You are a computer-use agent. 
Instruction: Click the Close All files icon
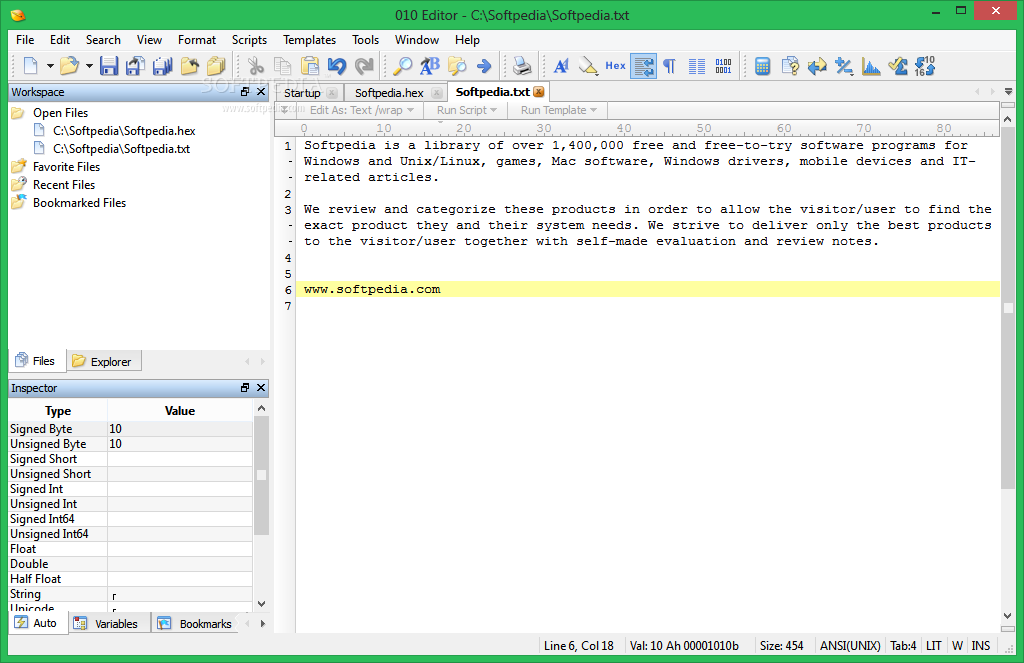click(x=216, y=66)
